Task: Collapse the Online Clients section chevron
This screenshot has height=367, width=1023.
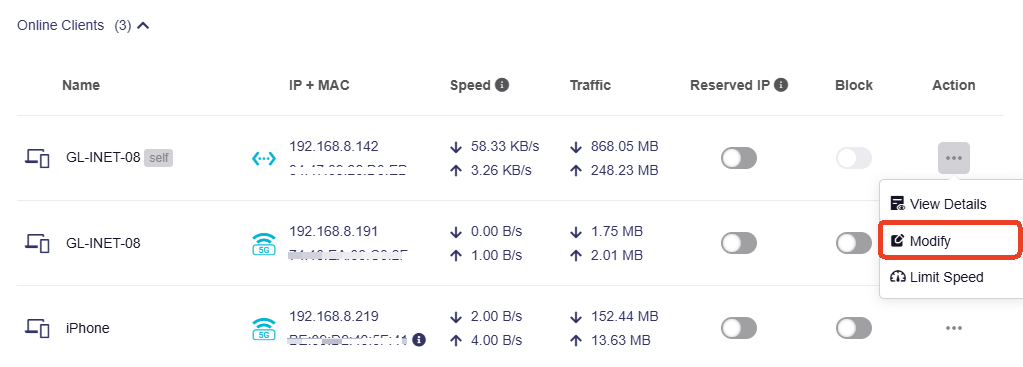Action: pyautogui.click(x=144, y=26)
